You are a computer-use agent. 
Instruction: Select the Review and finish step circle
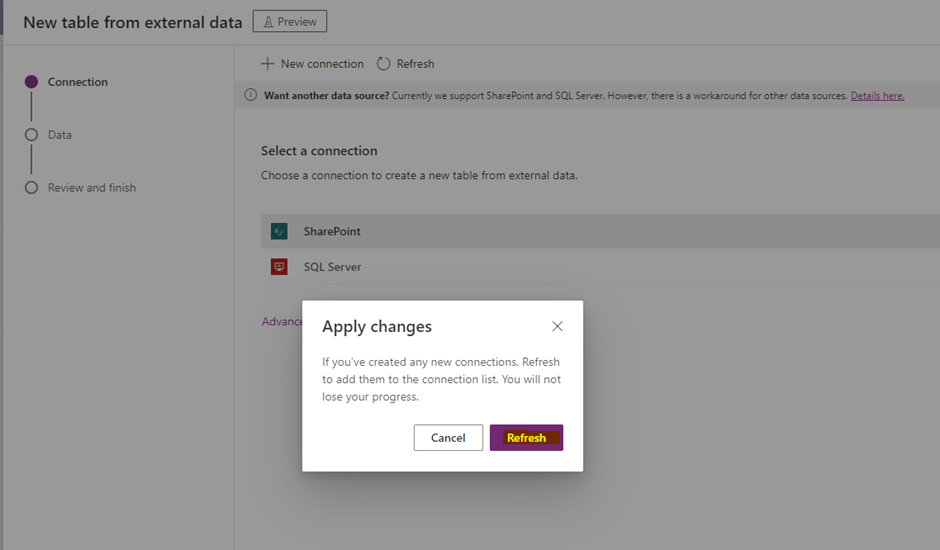(x=31, y=188)
